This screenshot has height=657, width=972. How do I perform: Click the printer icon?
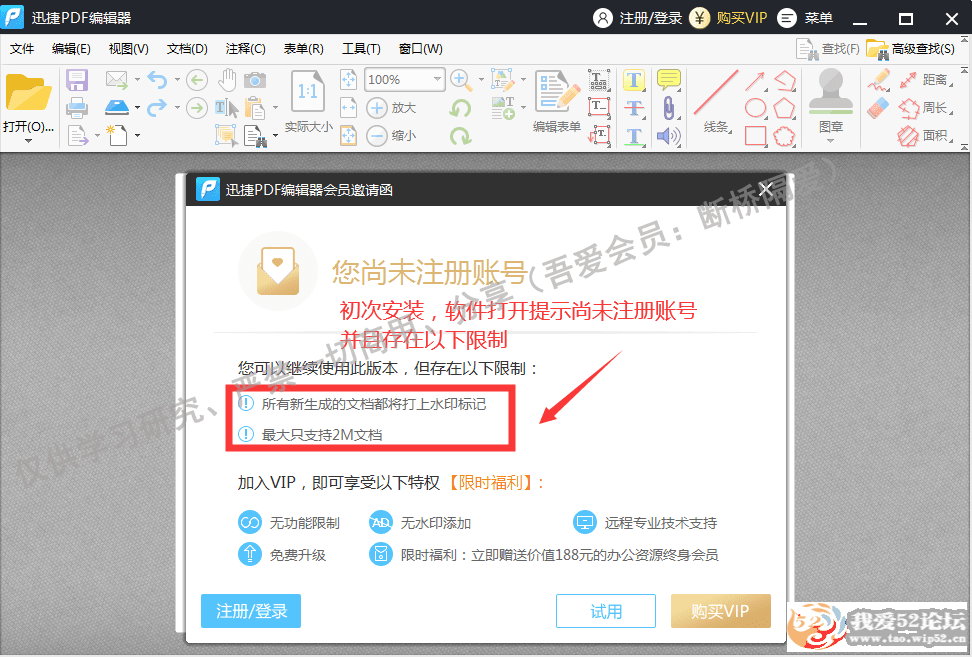[x=77, y=108]
